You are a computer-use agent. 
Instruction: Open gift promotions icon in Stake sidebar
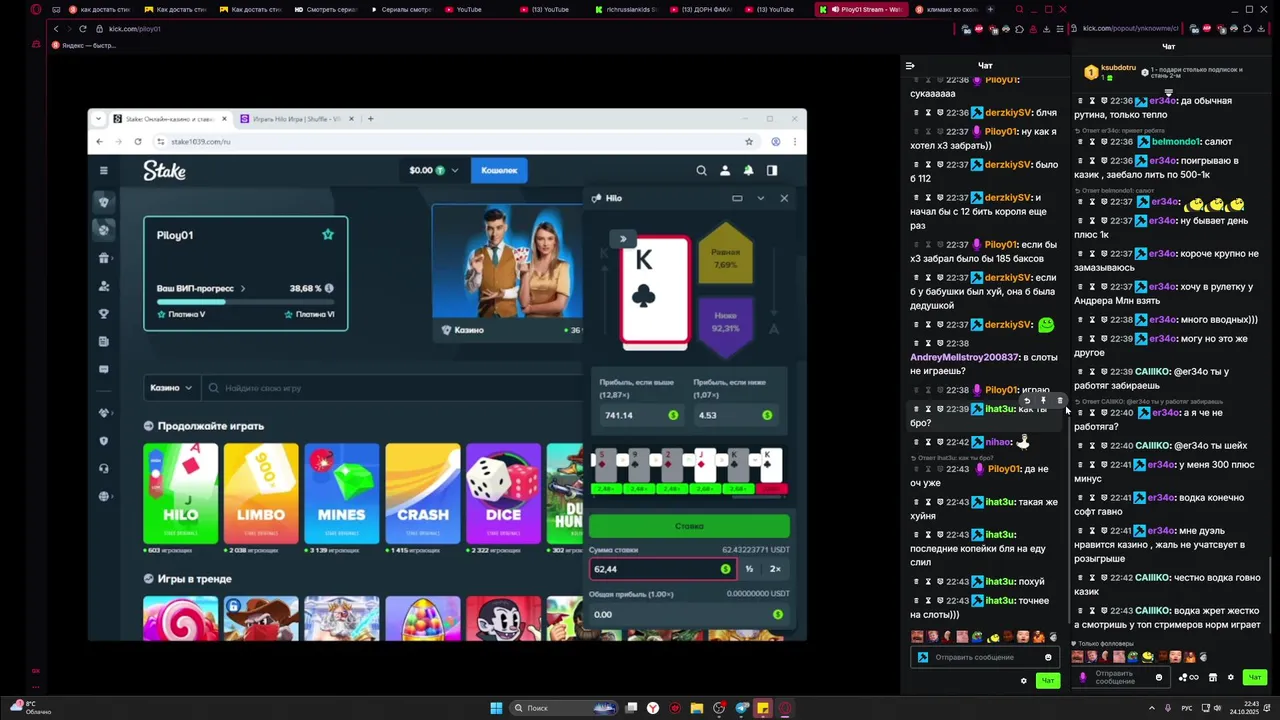tap(104, 258)
